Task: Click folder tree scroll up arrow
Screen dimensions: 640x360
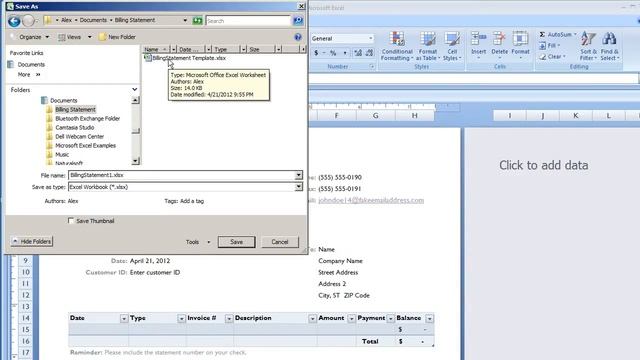Action: click(136, 100)
